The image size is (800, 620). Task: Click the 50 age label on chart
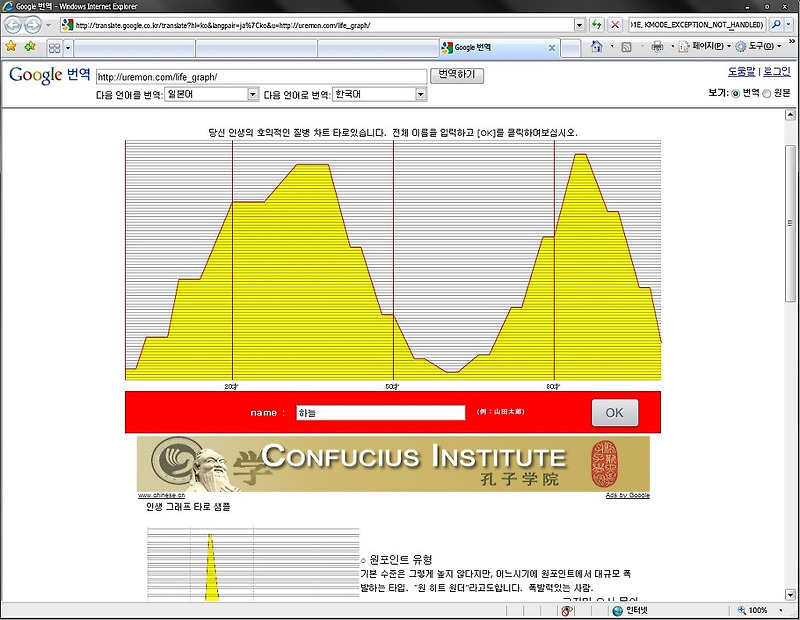(x=392, y=387)
